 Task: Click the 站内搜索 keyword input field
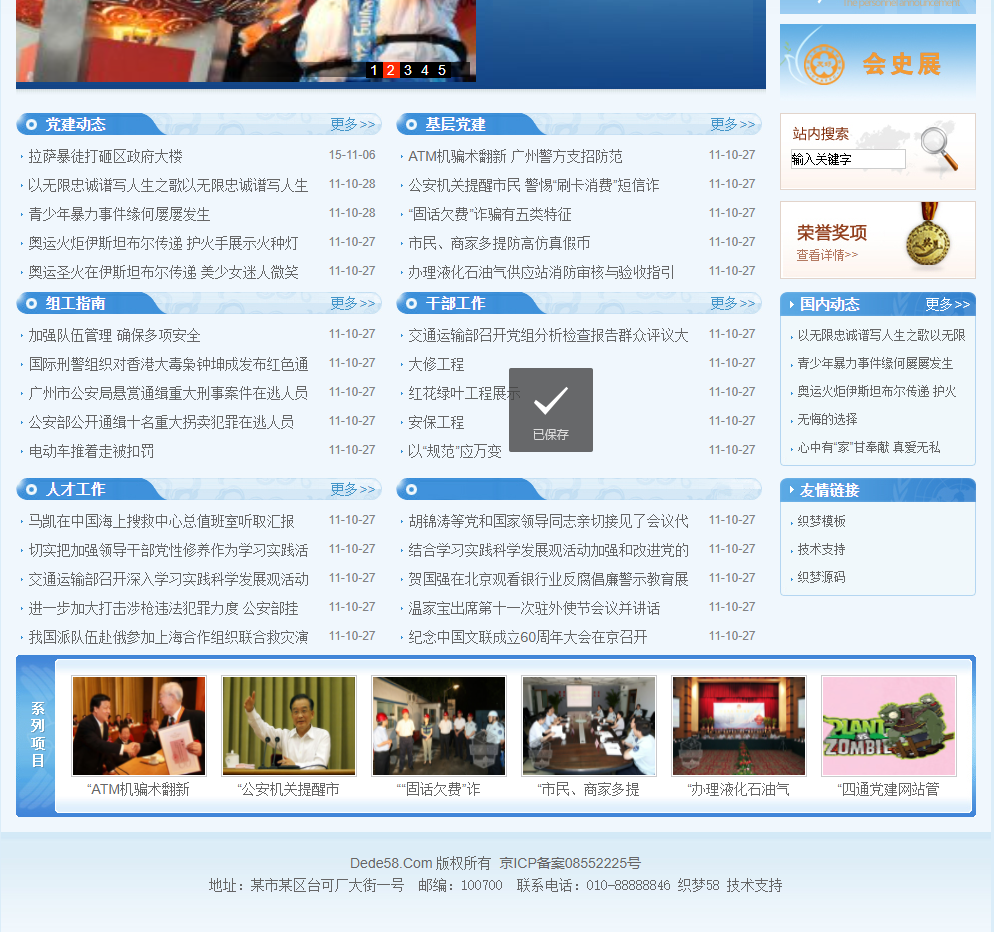pos(848,159)
